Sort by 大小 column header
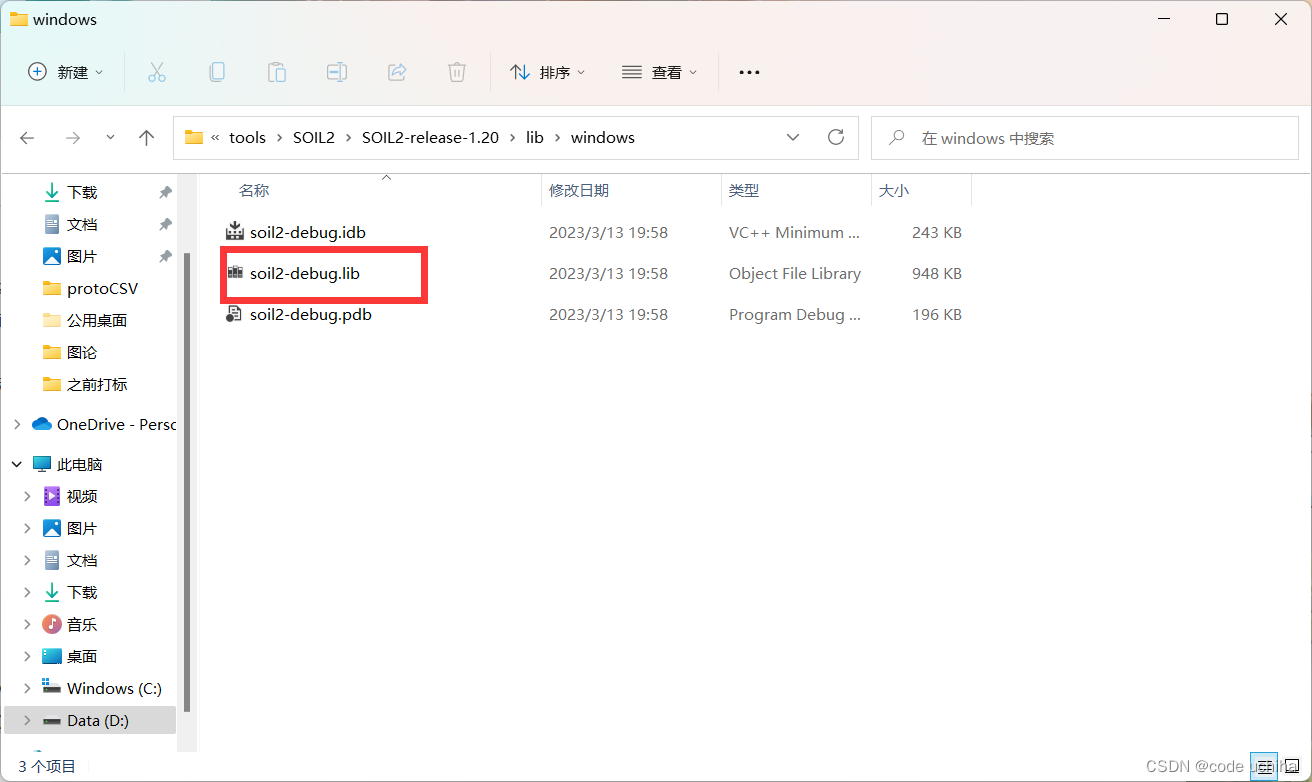The height and width of the screenshot is (782, 1312). tap(894, 190)
